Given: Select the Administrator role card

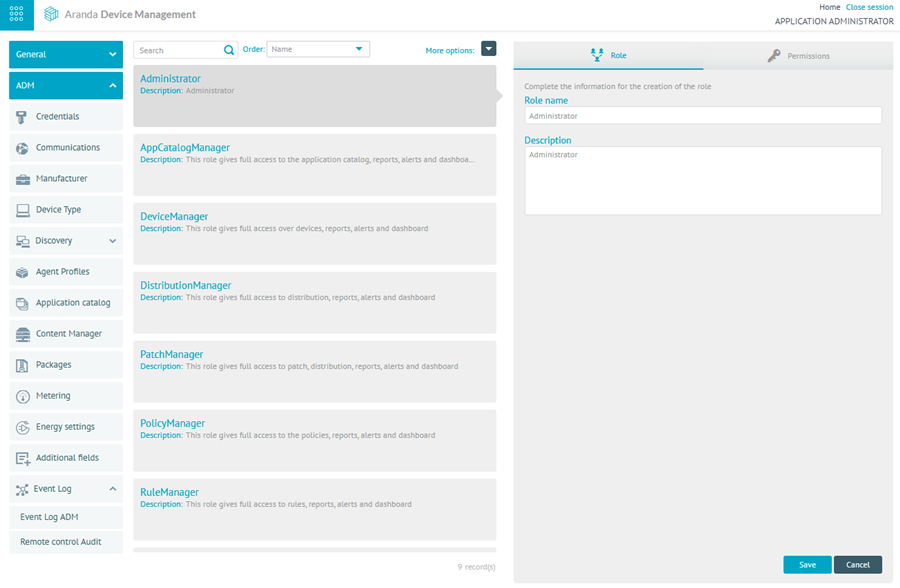Looking at the screenshot, I should coord(315,96).
